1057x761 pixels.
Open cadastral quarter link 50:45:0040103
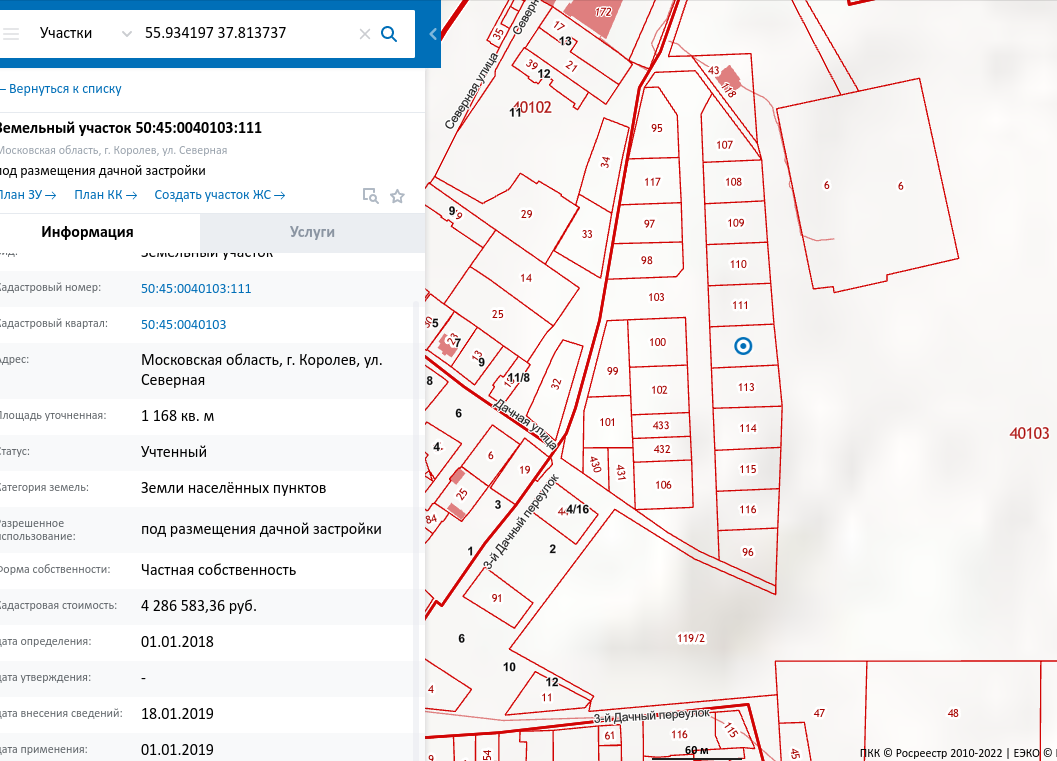click(x=183, y=324)
